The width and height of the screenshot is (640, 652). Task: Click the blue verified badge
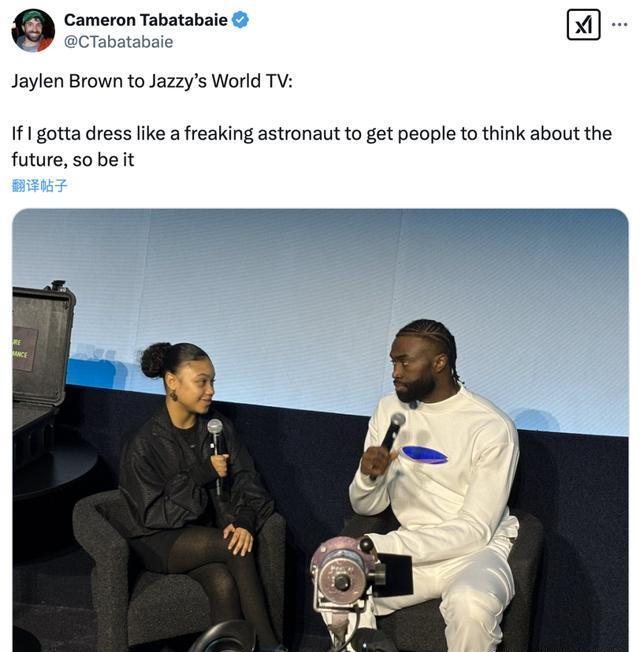[240, 20]
